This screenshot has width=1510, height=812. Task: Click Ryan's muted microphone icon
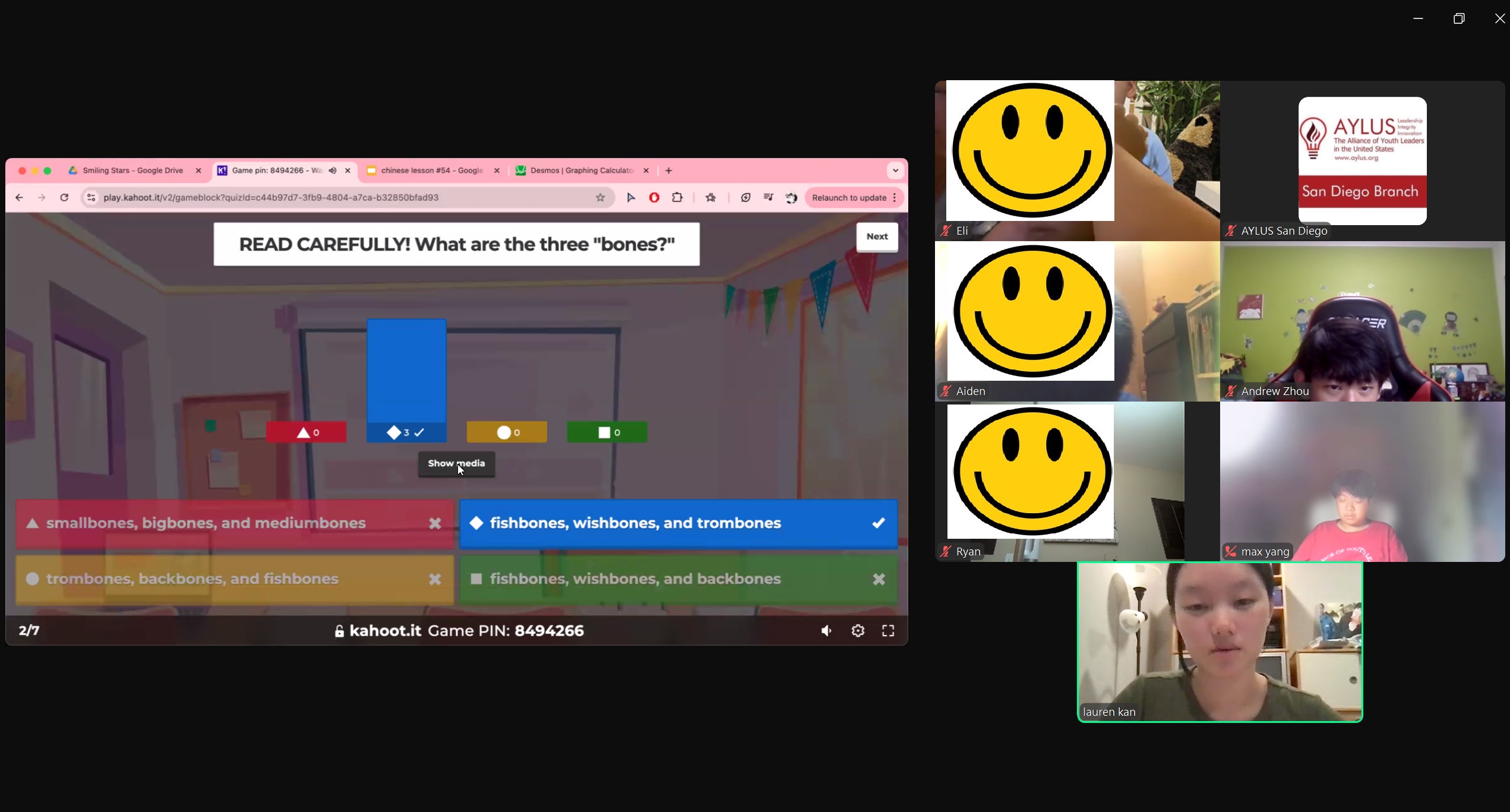[945, 552]
